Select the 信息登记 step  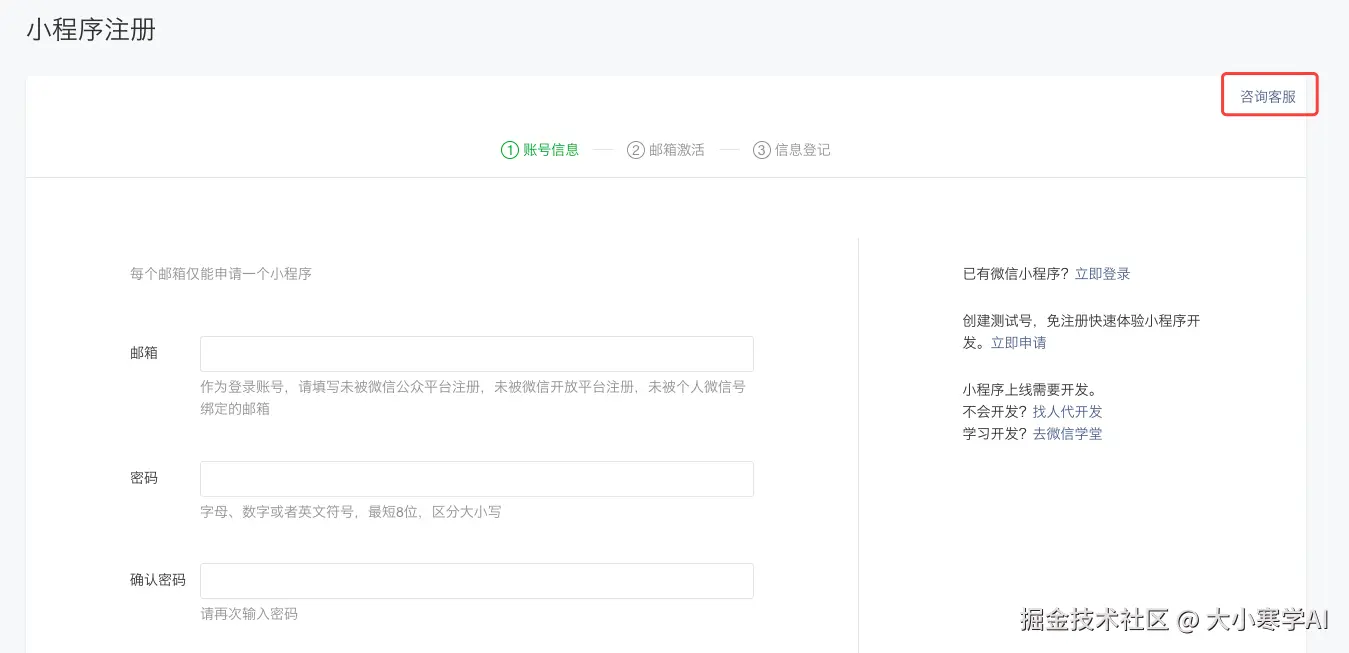click(792, 150)
